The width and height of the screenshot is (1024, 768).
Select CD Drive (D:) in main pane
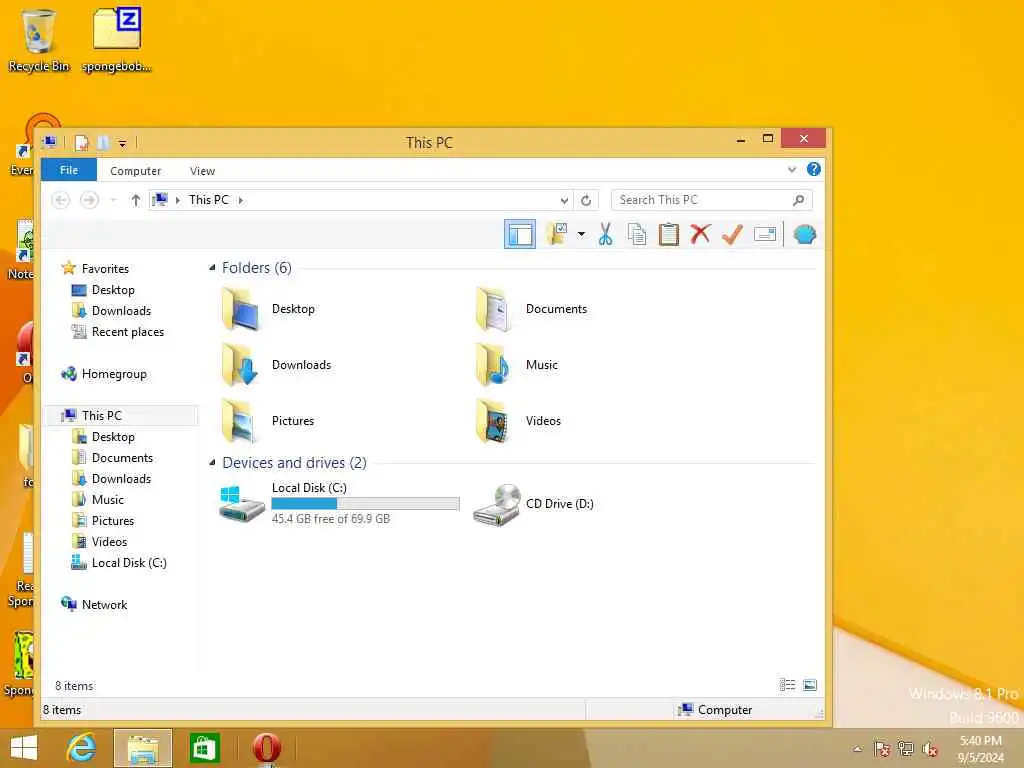(534, 504)
